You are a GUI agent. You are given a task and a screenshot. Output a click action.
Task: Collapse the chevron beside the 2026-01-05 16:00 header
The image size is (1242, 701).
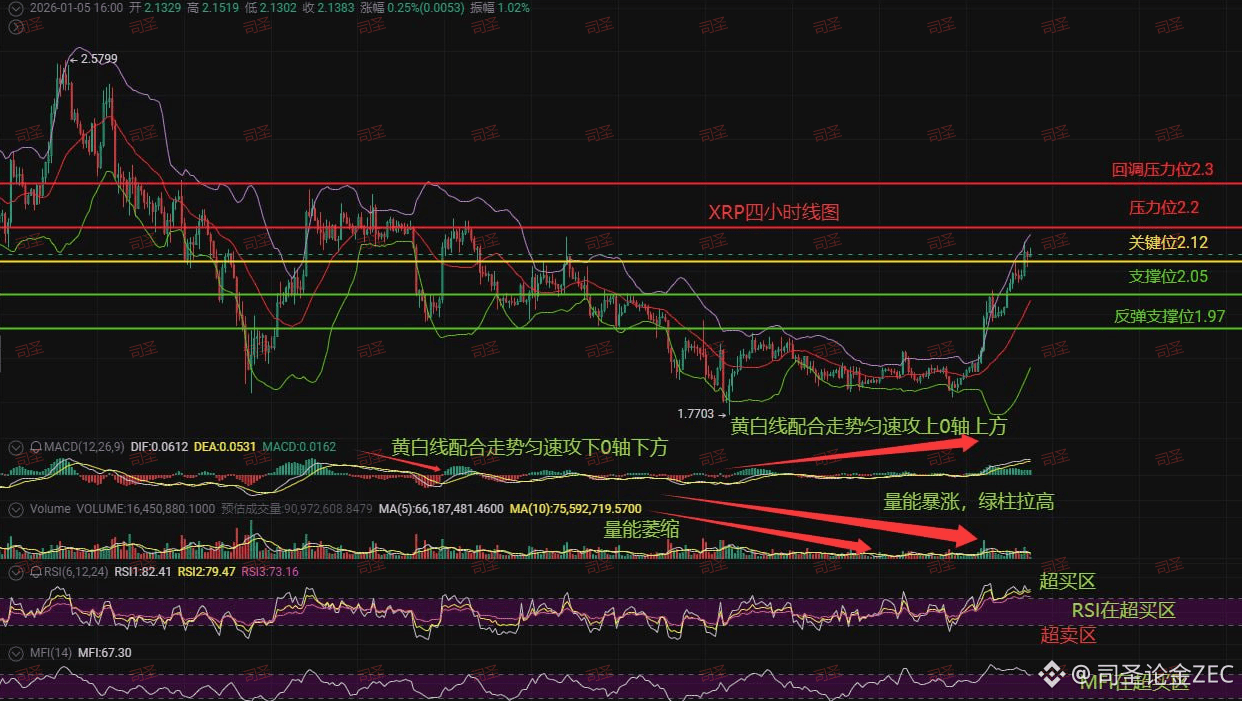(15, 7)
